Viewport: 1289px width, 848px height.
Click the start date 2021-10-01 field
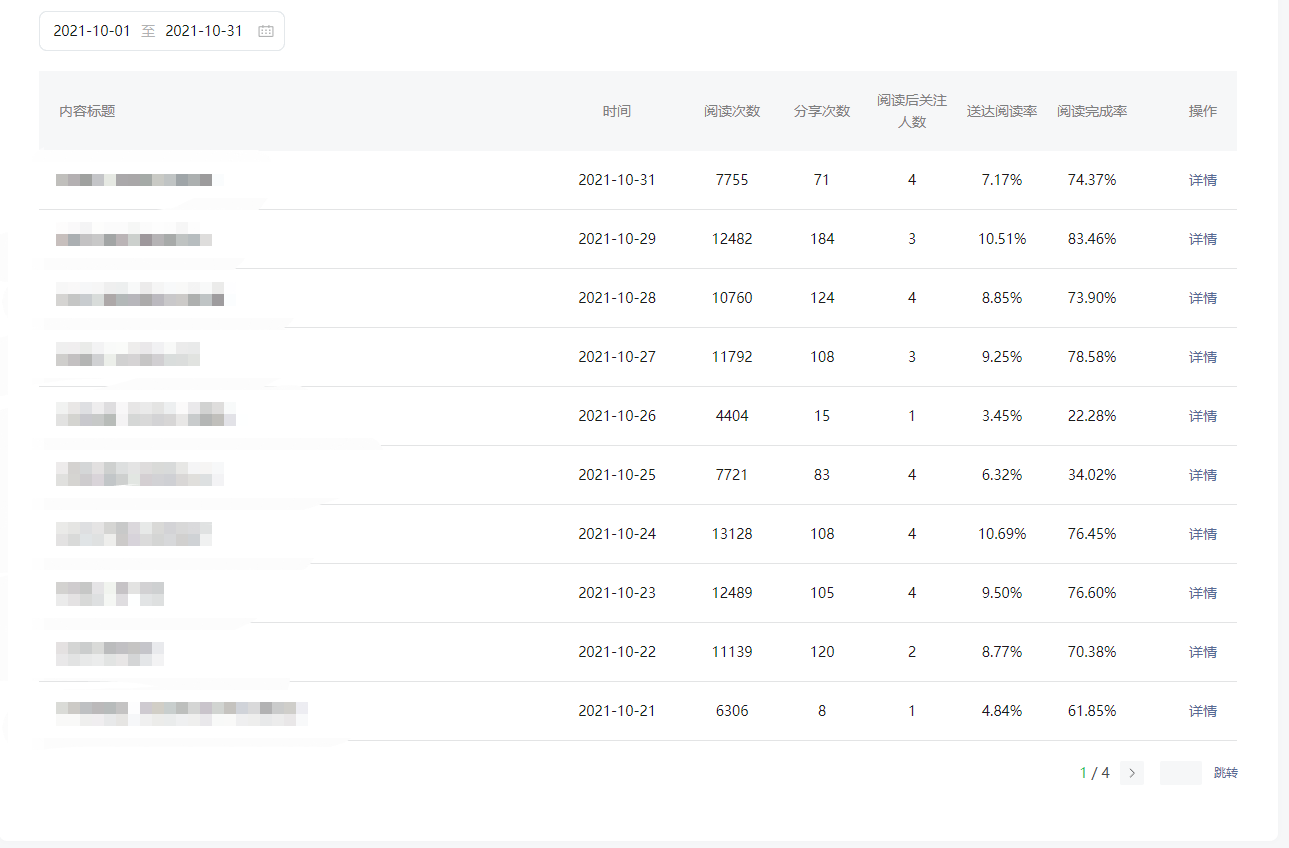click(92, 31)
